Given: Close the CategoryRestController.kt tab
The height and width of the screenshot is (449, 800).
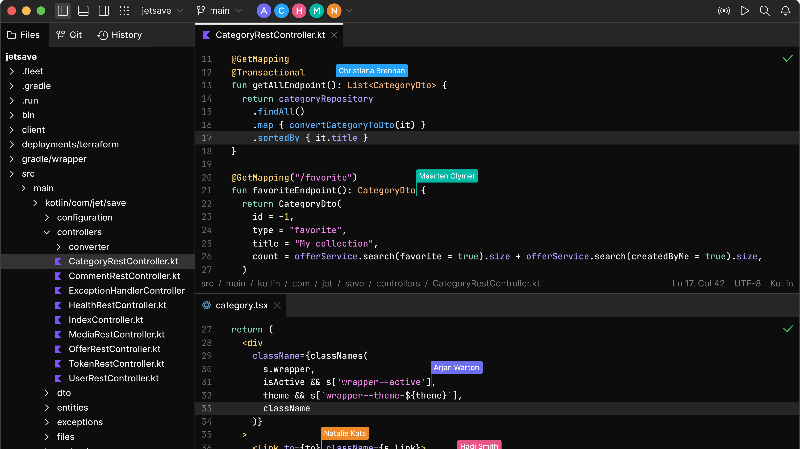Looking at the screenshot, I should point(335,35).
